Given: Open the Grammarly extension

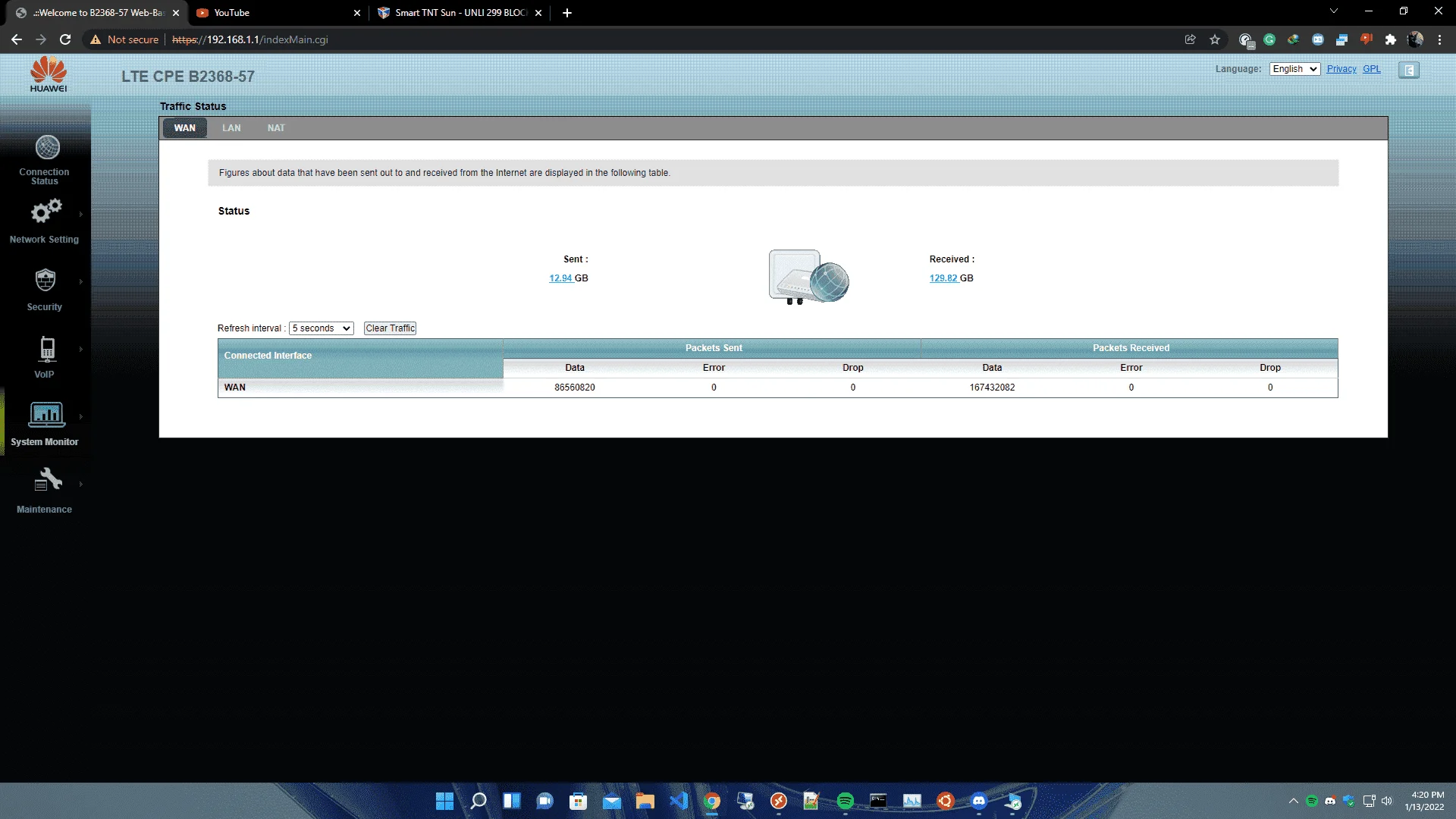Looking at the screenshot, I should pos(1269,39).
